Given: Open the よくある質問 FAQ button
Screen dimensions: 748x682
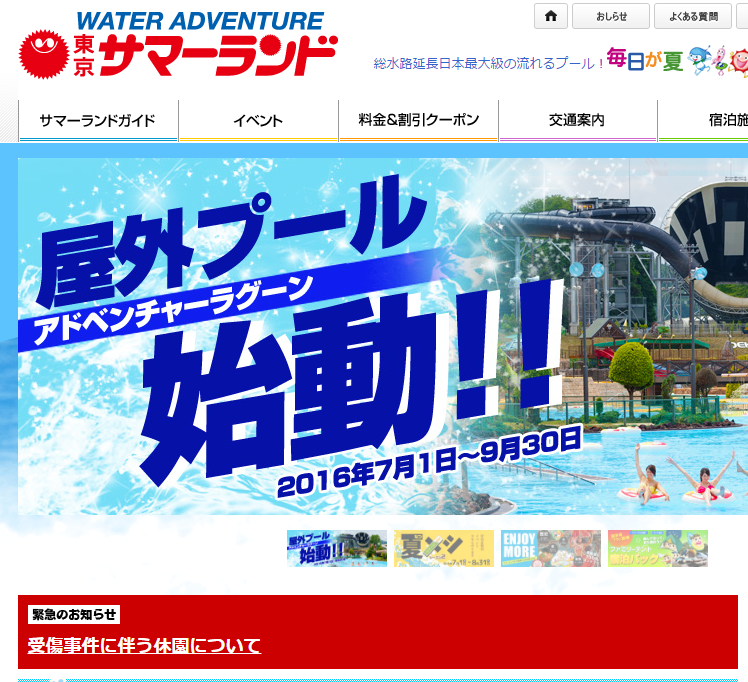Looking at the screenshot, I should click(x=693, y=16).
